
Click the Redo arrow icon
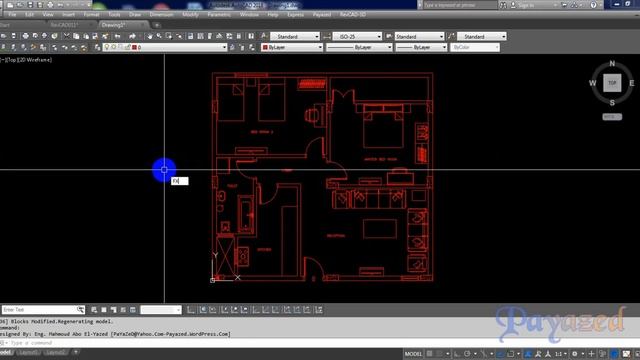tap(132, 36)
